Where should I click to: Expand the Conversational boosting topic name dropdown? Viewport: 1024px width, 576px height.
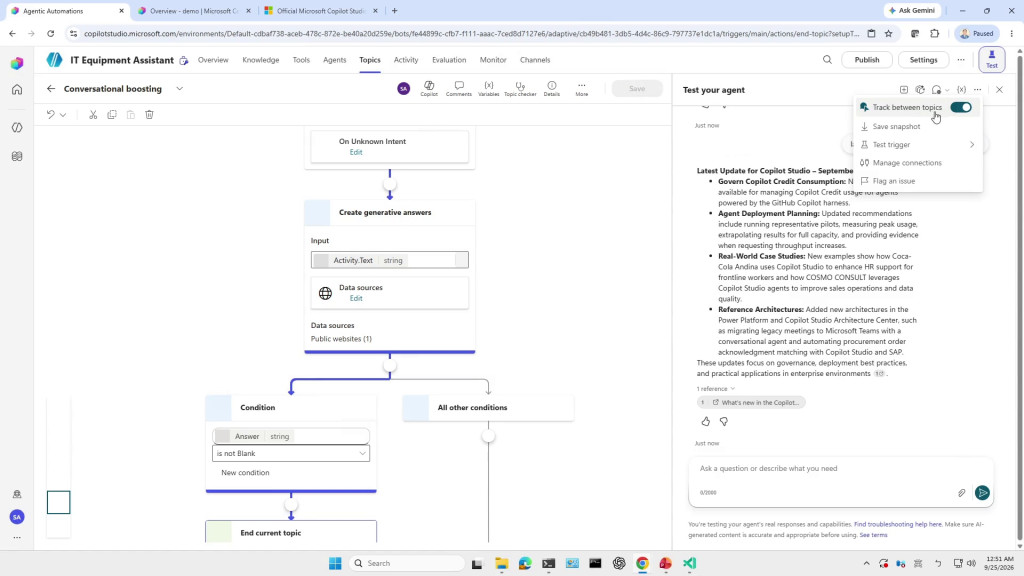click(x=180, y=89)
